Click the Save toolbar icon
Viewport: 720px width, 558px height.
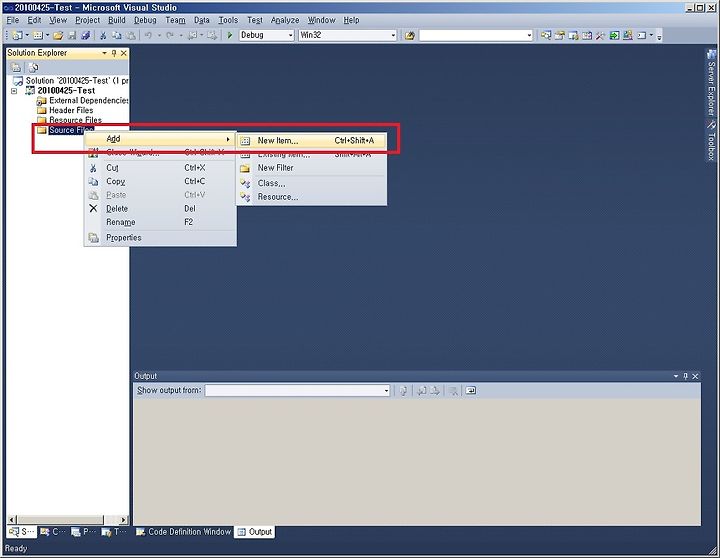[72, 35]
